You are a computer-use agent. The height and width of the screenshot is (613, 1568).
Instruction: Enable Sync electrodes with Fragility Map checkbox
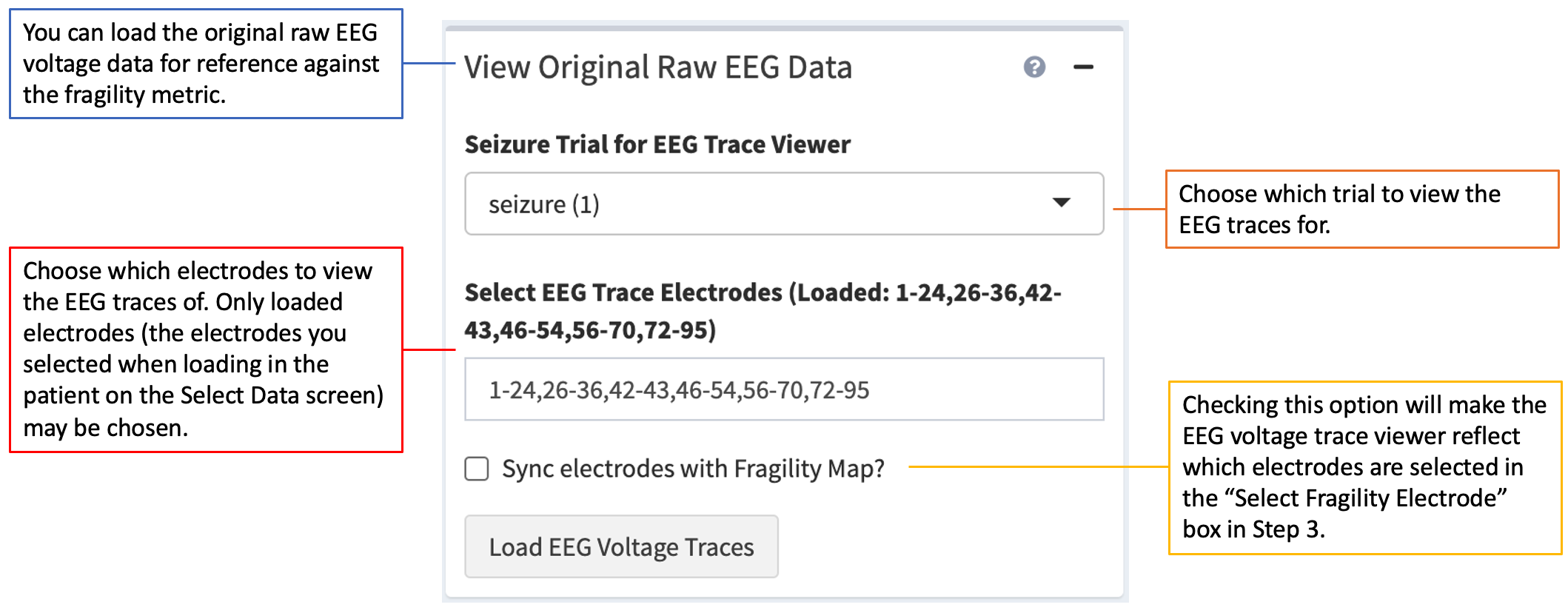click(477, 469)
